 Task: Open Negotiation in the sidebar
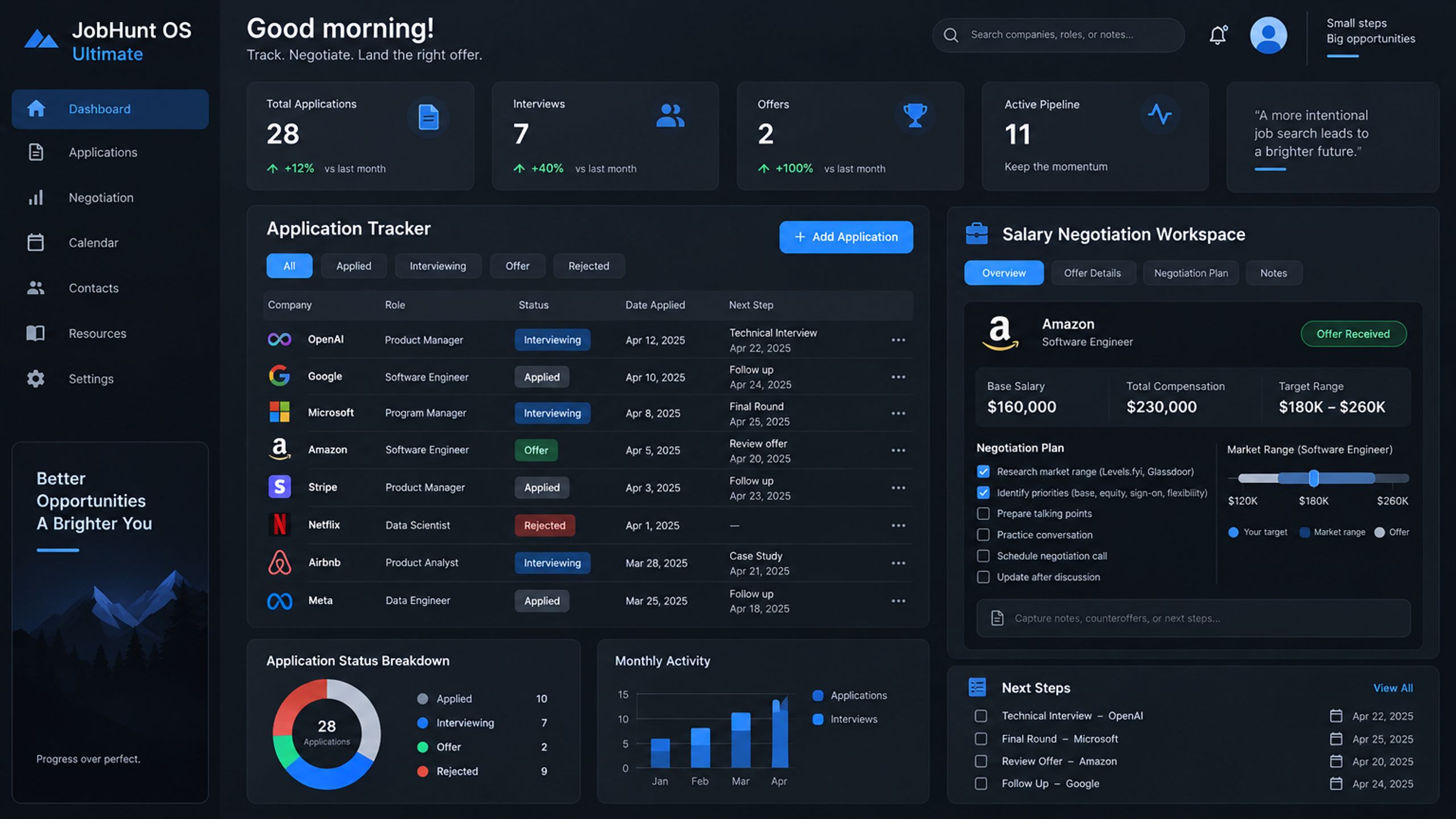(x=110, y=198)
